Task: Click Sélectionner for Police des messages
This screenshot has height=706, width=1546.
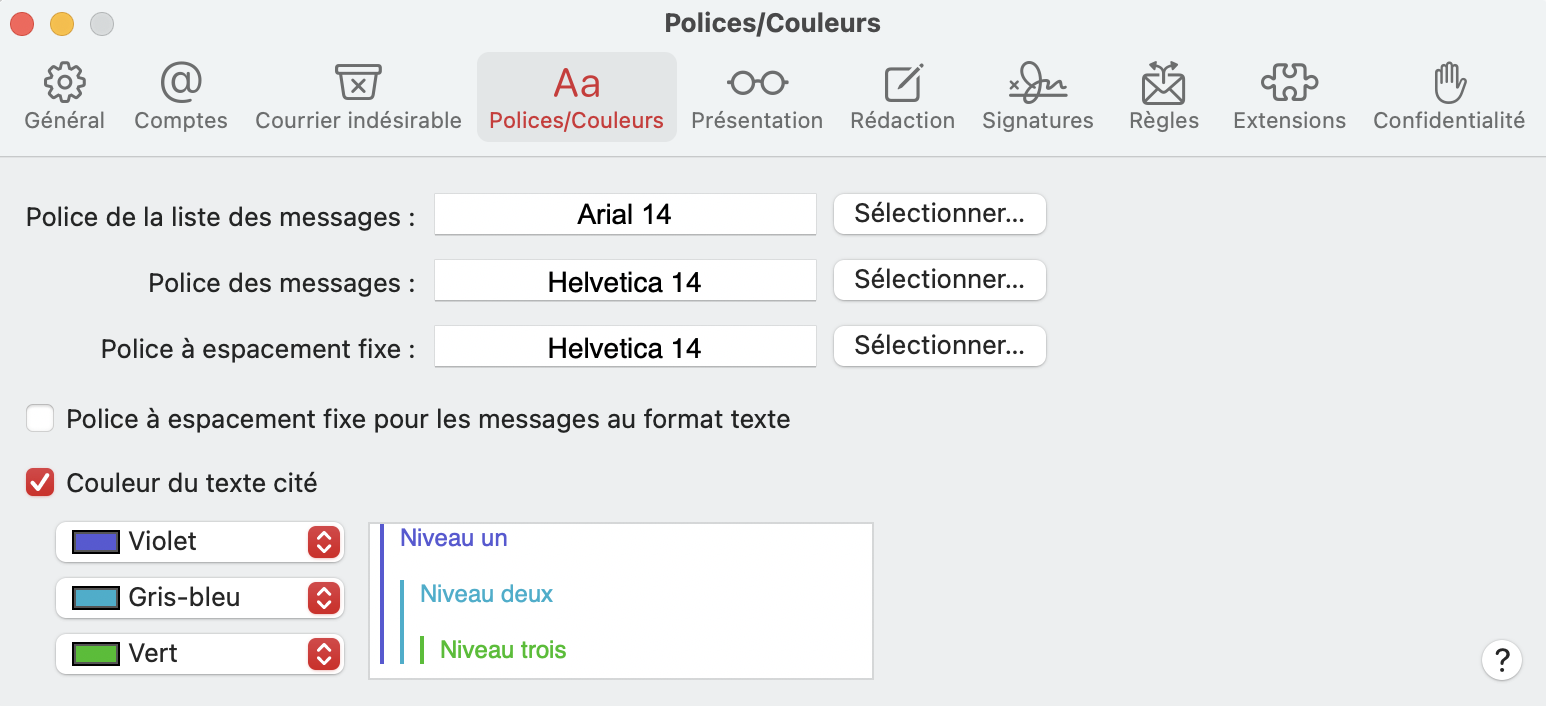Action: click(x=939, y=280)
